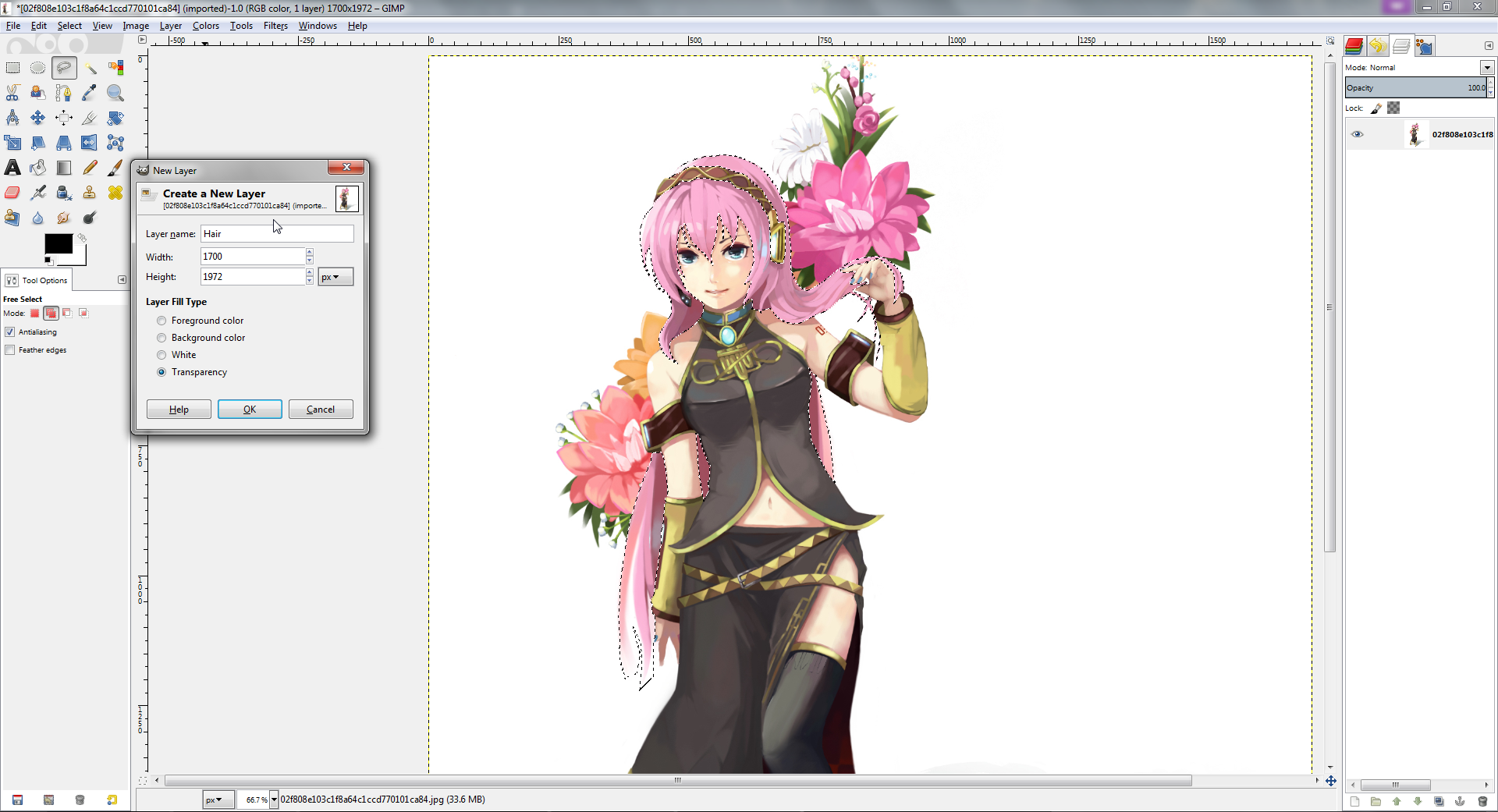Click Cancel in New Layer dialog
Image resolution: width=1498 pixels, height=812 pixels.
click(x=321, y=410)
